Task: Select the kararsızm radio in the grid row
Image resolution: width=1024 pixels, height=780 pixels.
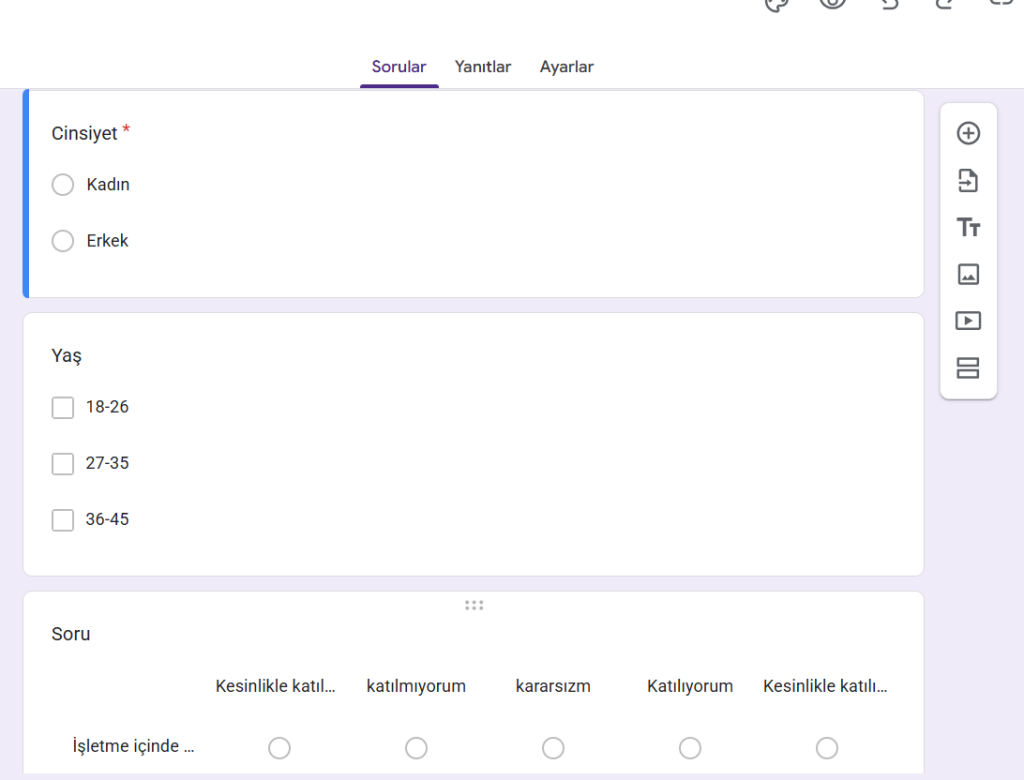Action: tap(553, 748)
